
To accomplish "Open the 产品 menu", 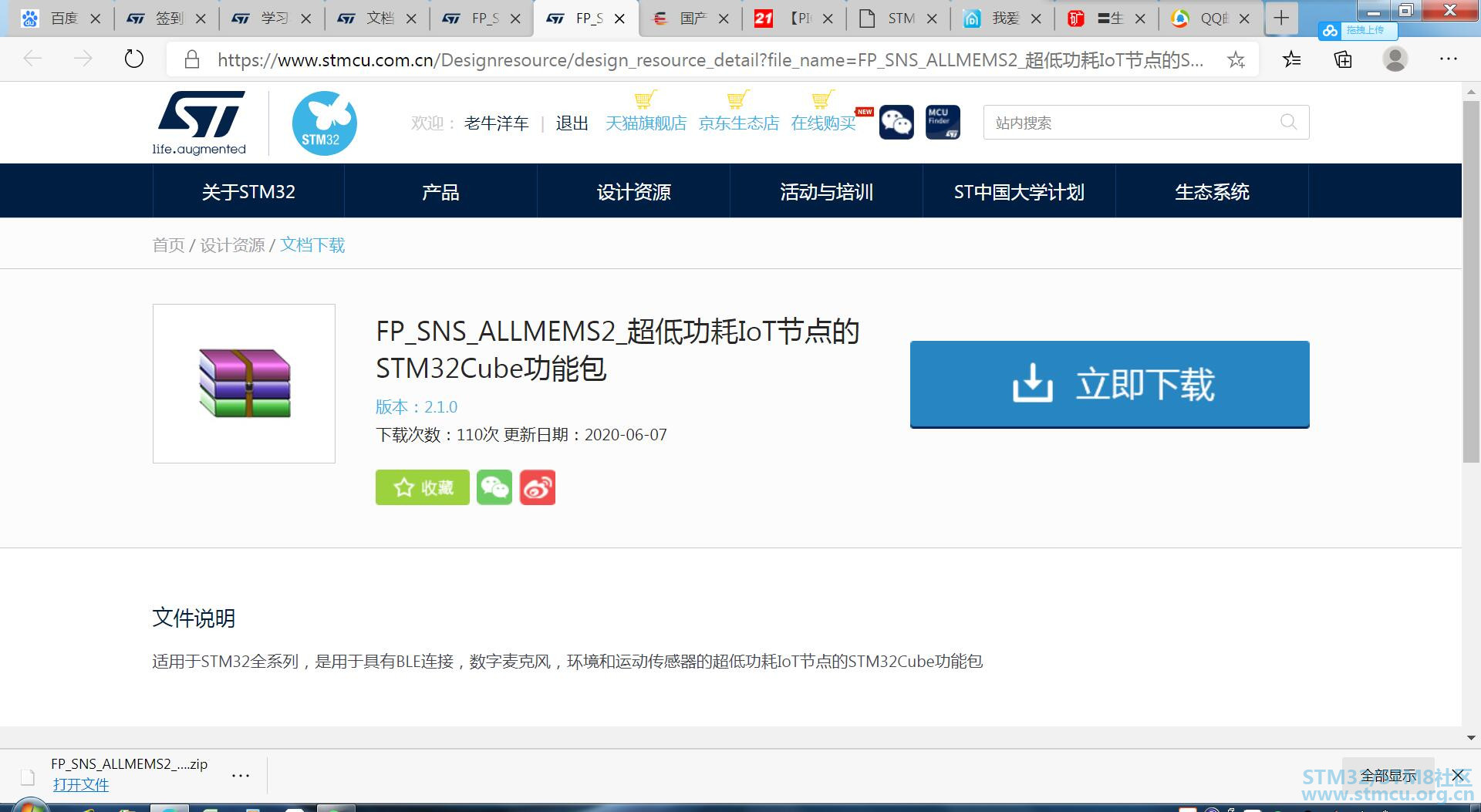I will 440,191.
